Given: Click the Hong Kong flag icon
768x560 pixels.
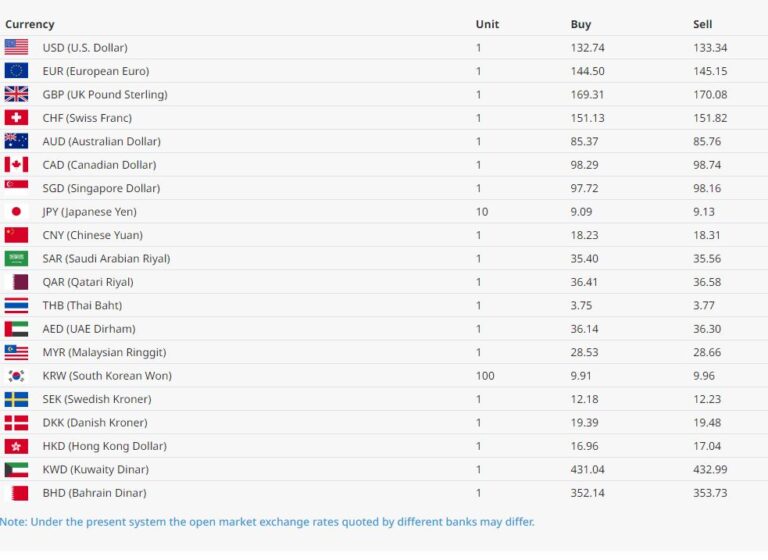Looking at the screenshot, I should point(16,446).
